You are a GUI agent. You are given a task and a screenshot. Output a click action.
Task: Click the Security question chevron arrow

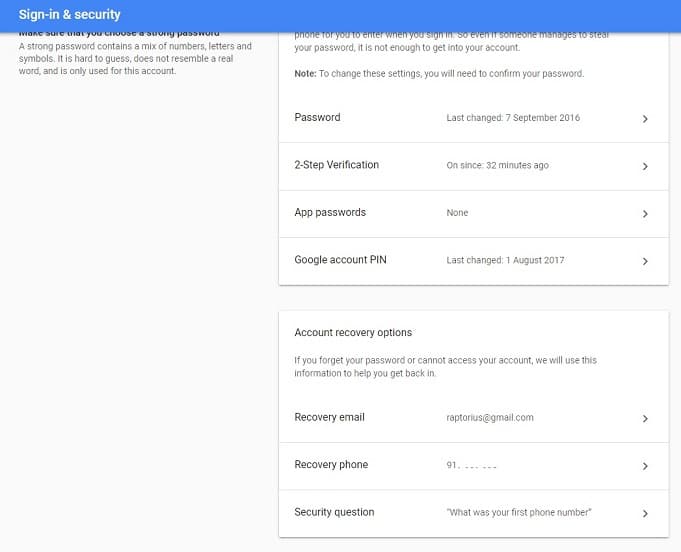645,513
